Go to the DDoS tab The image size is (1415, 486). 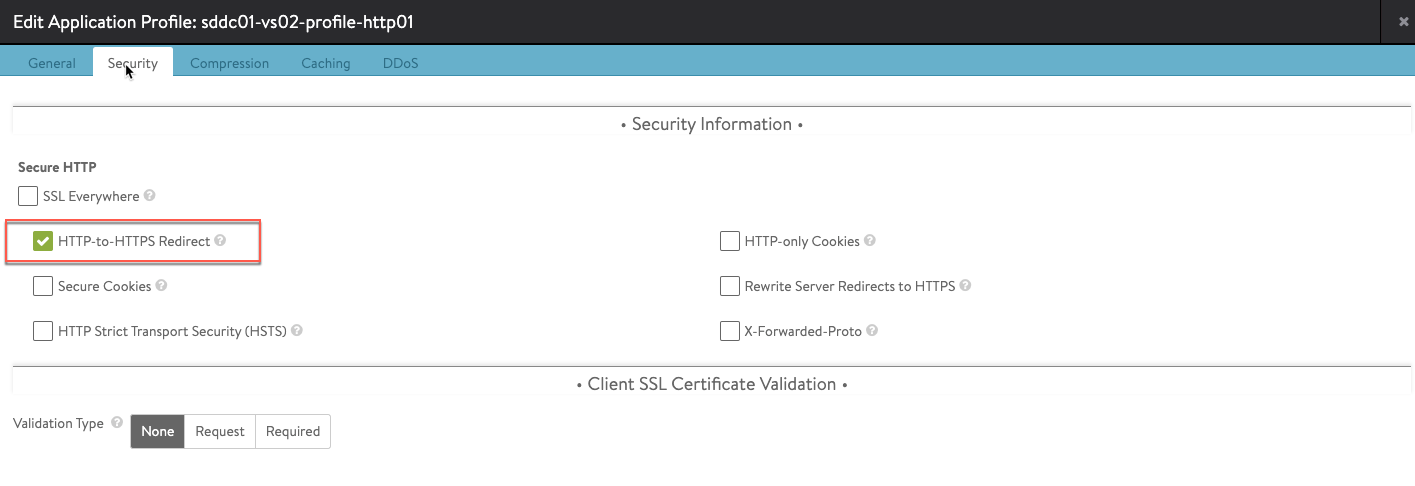pyautogui.click(x=400, y=63)
